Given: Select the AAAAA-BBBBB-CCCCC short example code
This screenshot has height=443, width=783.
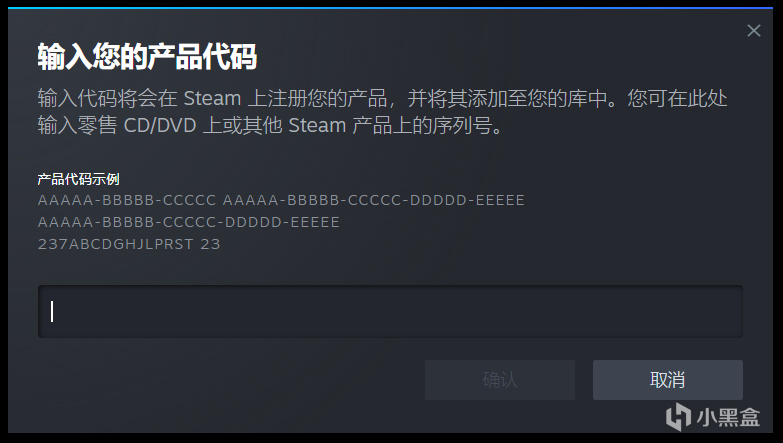Looking at the screenshot, I should pyautogui.click(x=127, y=200).
